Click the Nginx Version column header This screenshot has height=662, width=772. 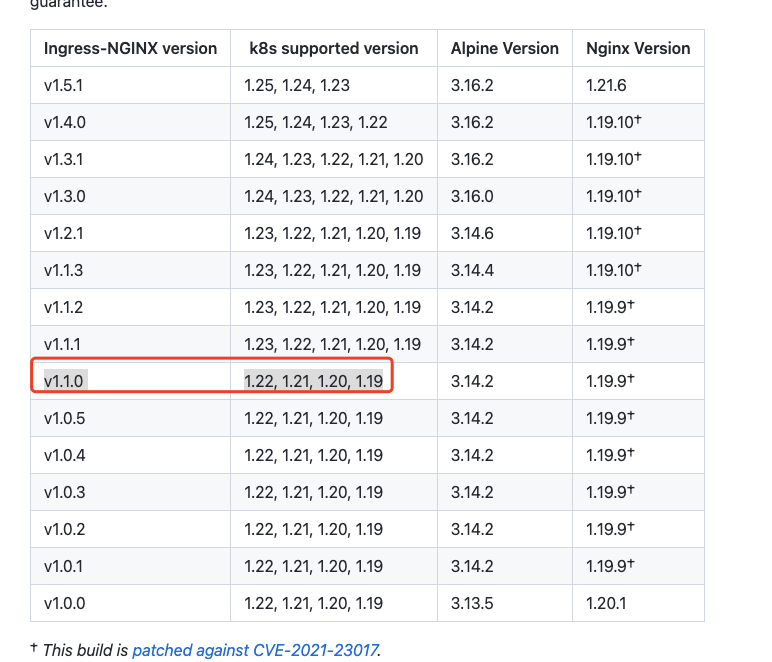point(638,48)
